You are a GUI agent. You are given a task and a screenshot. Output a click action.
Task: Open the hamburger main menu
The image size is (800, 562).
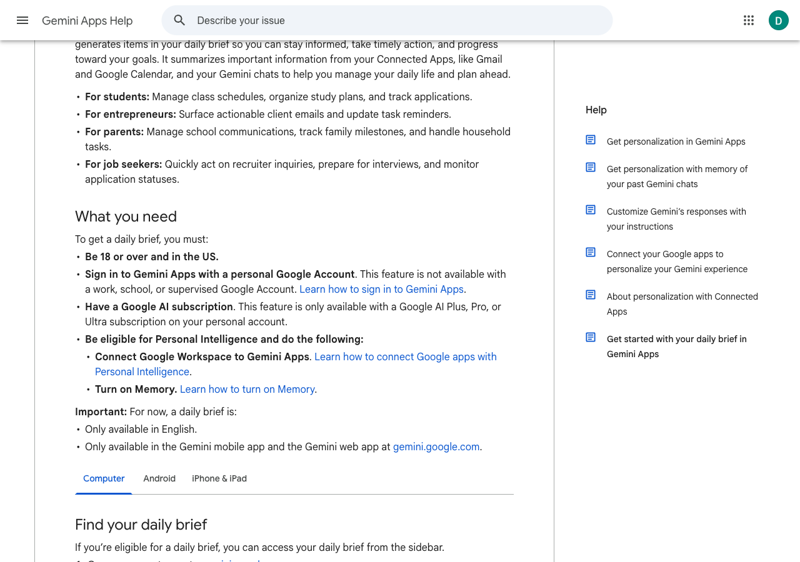point(22,20)
